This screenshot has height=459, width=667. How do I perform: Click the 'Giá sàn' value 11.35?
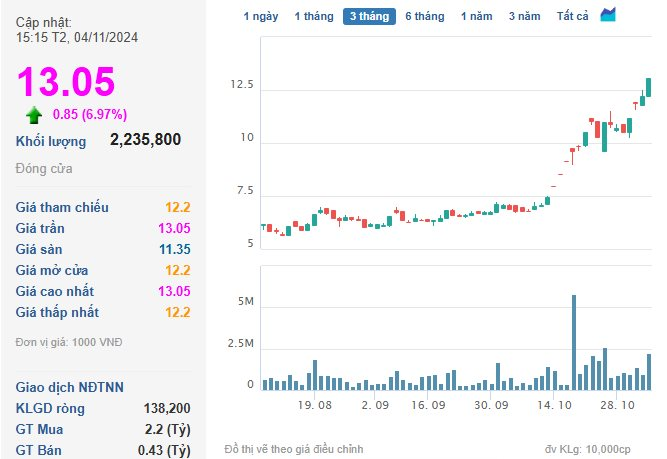[174, 249]
